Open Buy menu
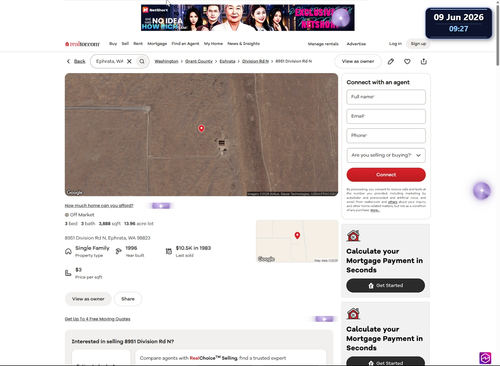The height and width of the screenshot is (366, 500). 113,44
